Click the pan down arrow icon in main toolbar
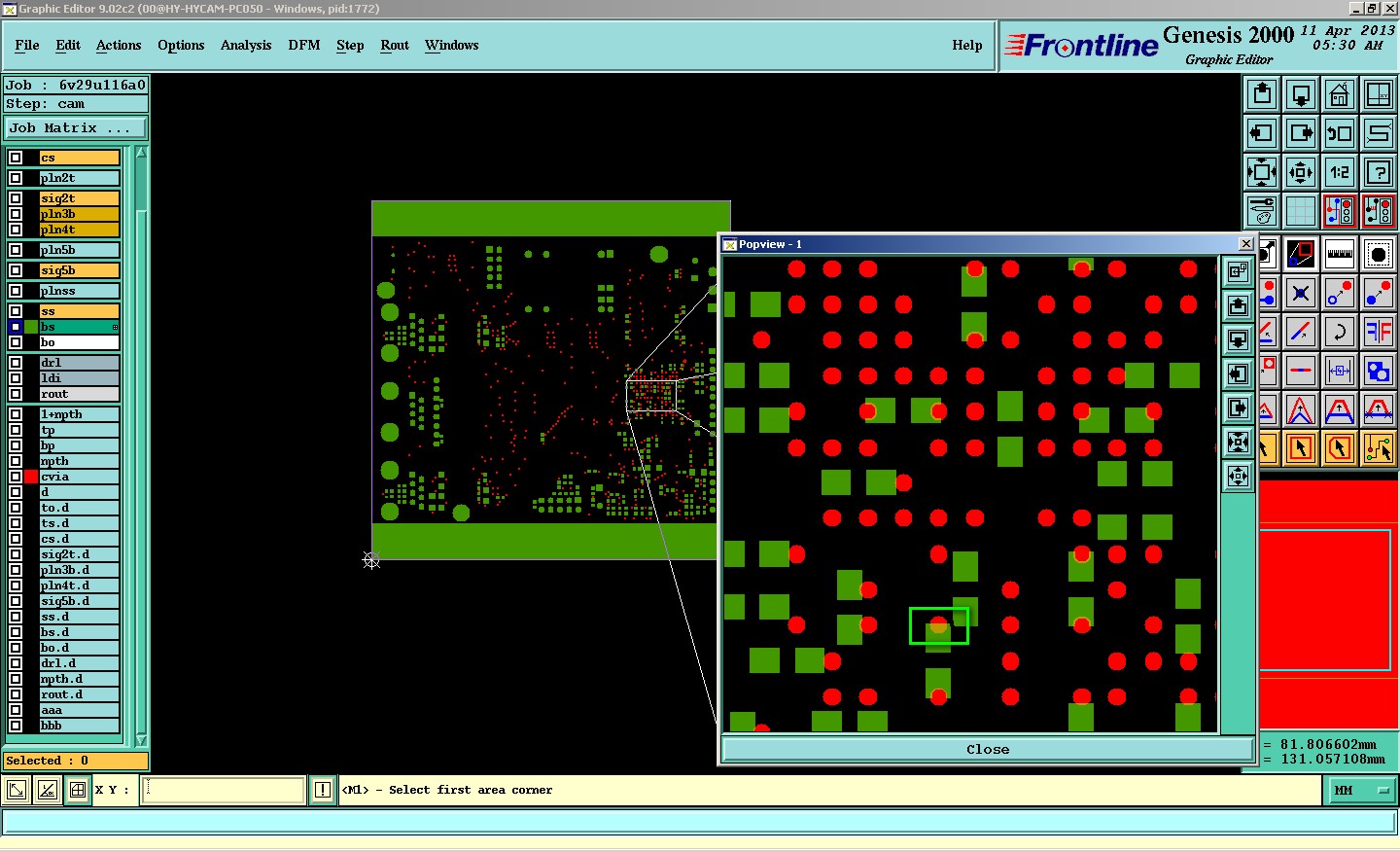The height and width of the screenshot is (852, 1400). 1301,94
